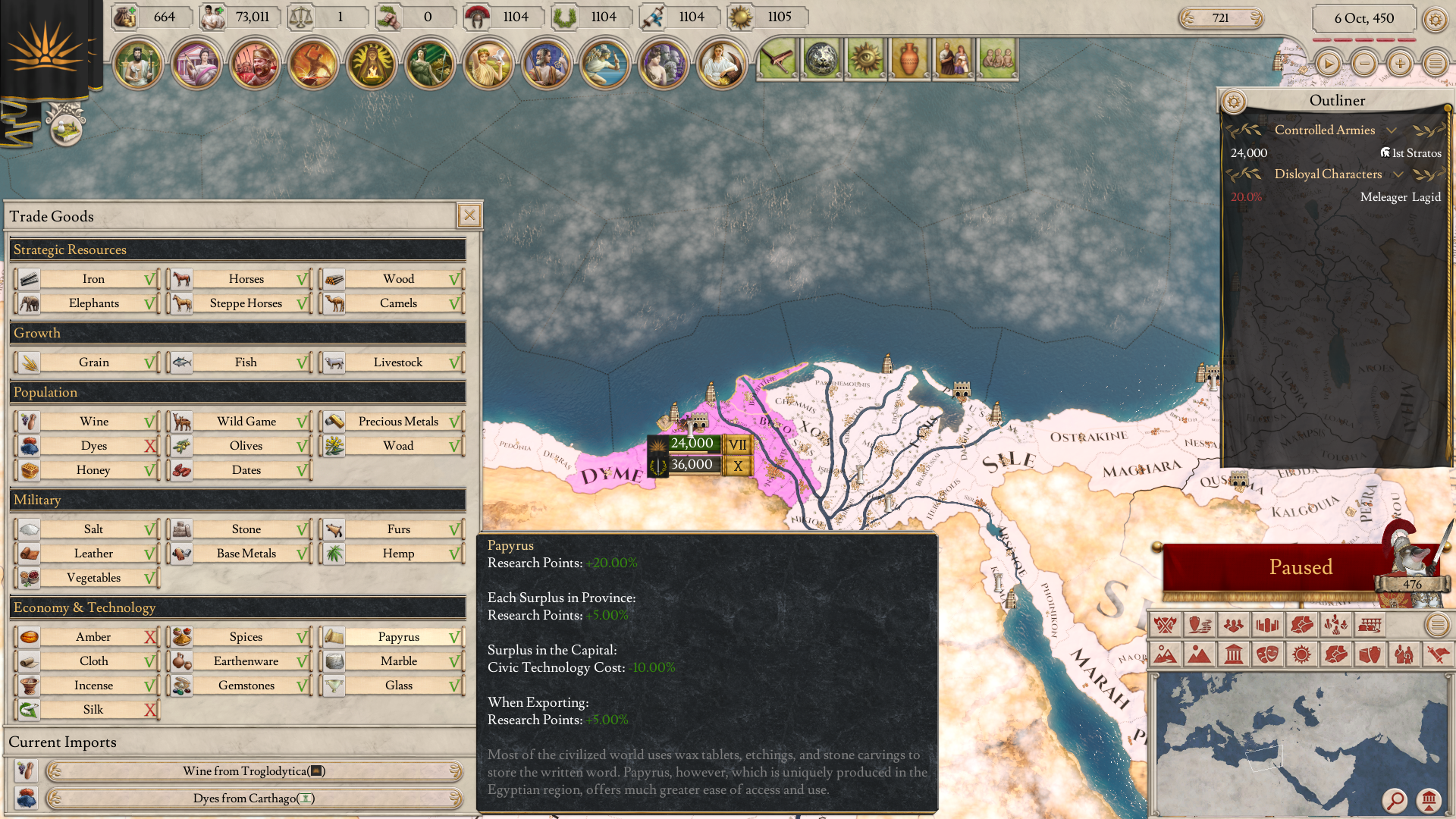Select the sun religion map mode
Viewport: 1456px width, 819px height.
pos(1301,654)
